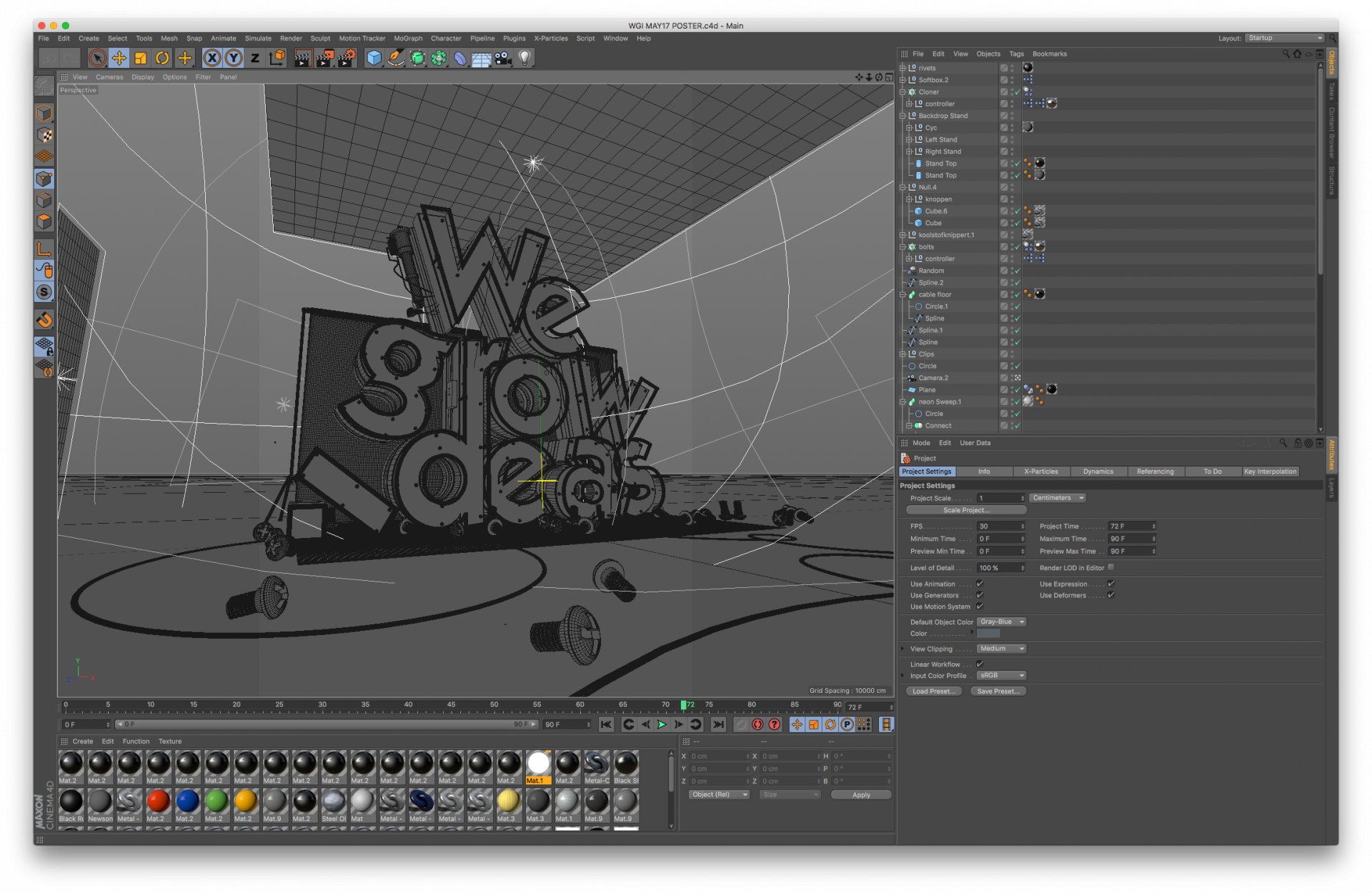Add a Cube primitive object
The image size is (1372, 893).
[x=374, y=59]
